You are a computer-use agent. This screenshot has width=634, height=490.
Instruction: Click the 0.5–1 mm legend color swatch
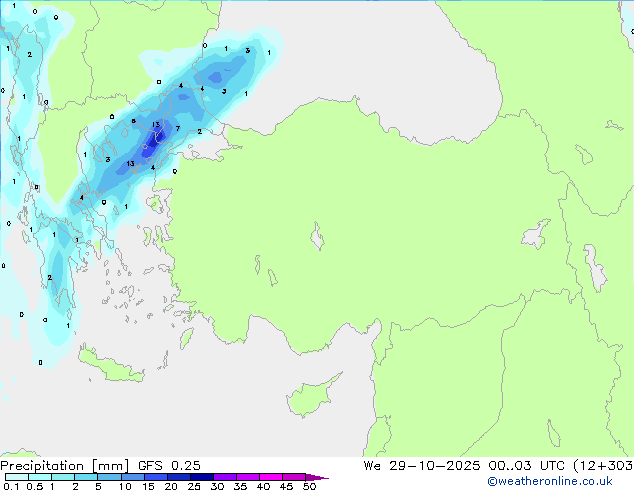click(40, 477)
